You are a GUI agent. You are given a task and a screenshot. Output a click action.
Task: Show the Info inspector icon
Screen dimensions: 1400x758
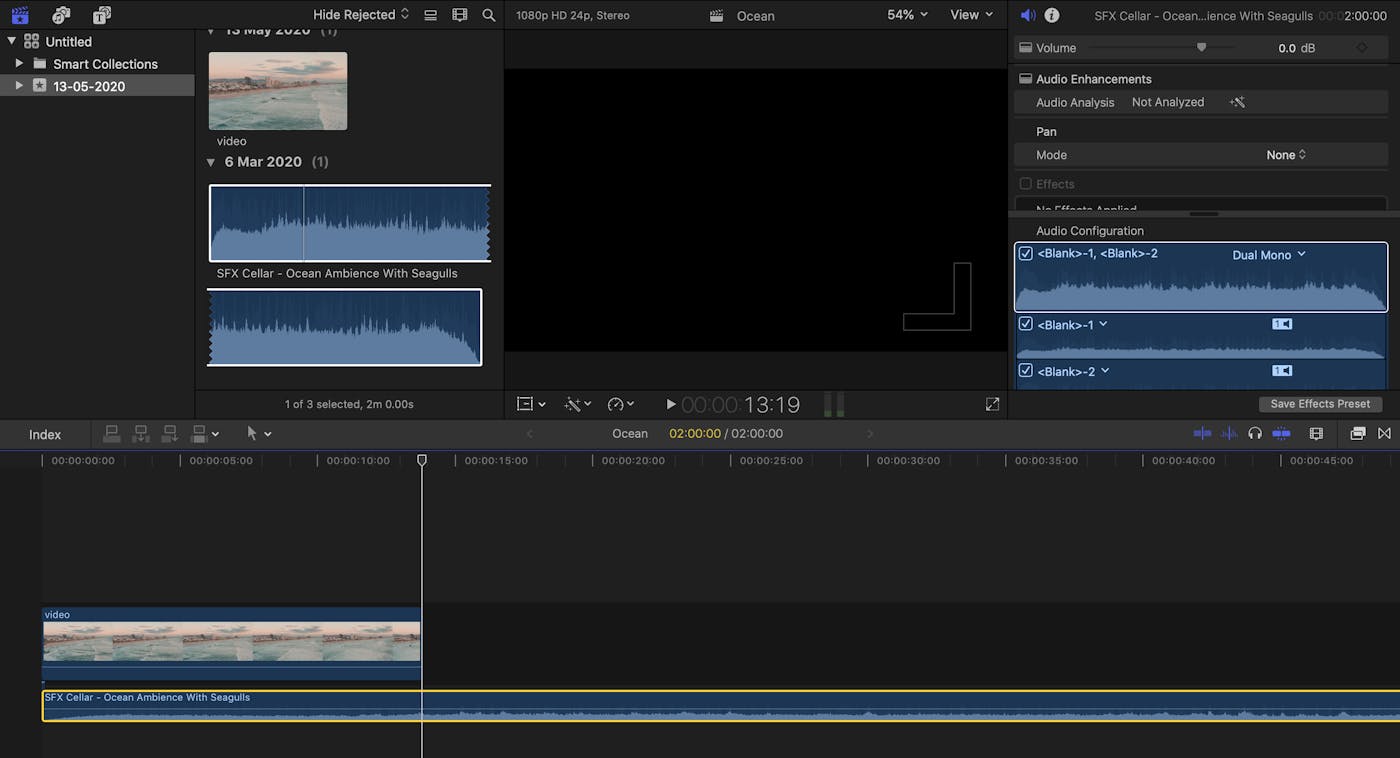click(x=1052, y=15)
